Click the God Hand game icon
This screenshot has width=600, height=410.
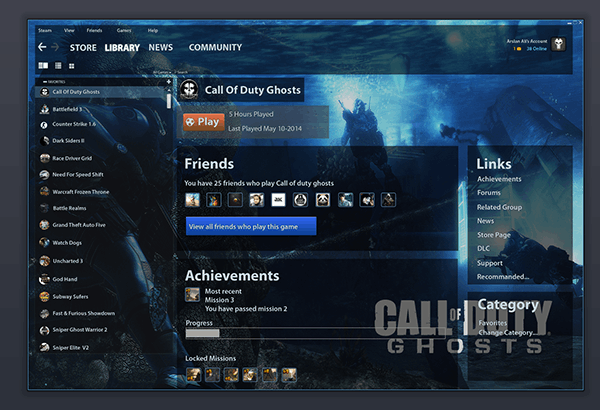[44, 279]
